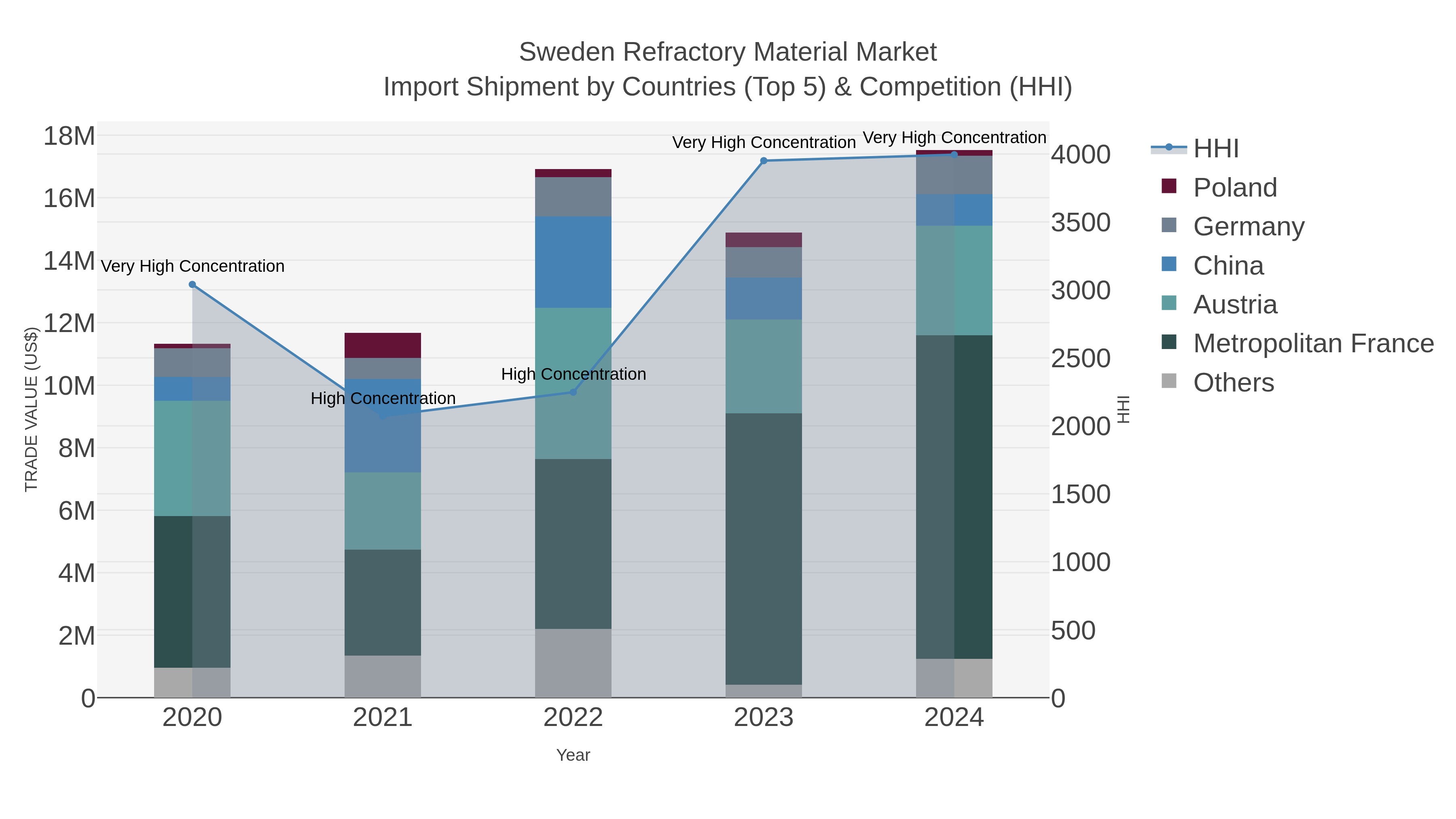Click the Others gray swatch in legend
1456x819 pixels.
(x=1169, y=381)
